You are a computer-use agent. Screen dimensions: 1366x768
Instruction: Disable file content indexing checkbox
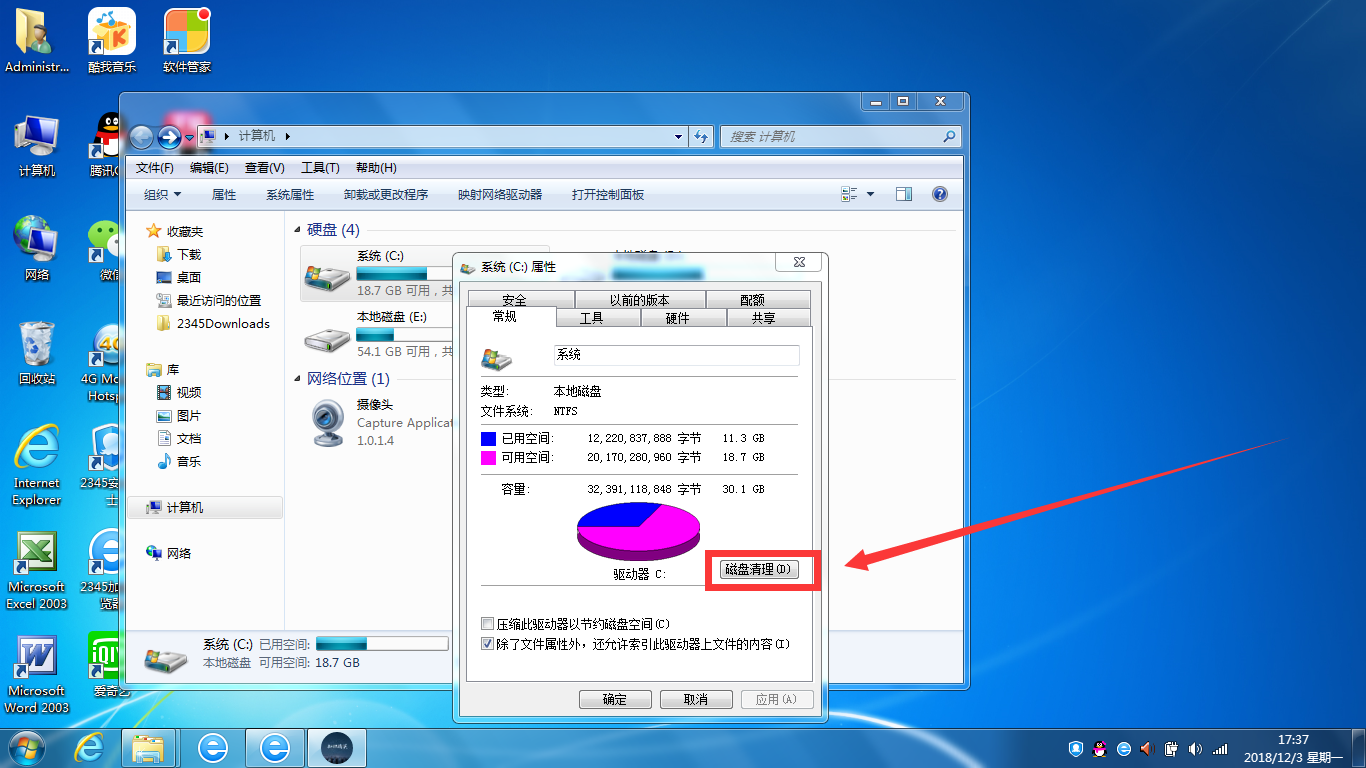coord(488,643)
